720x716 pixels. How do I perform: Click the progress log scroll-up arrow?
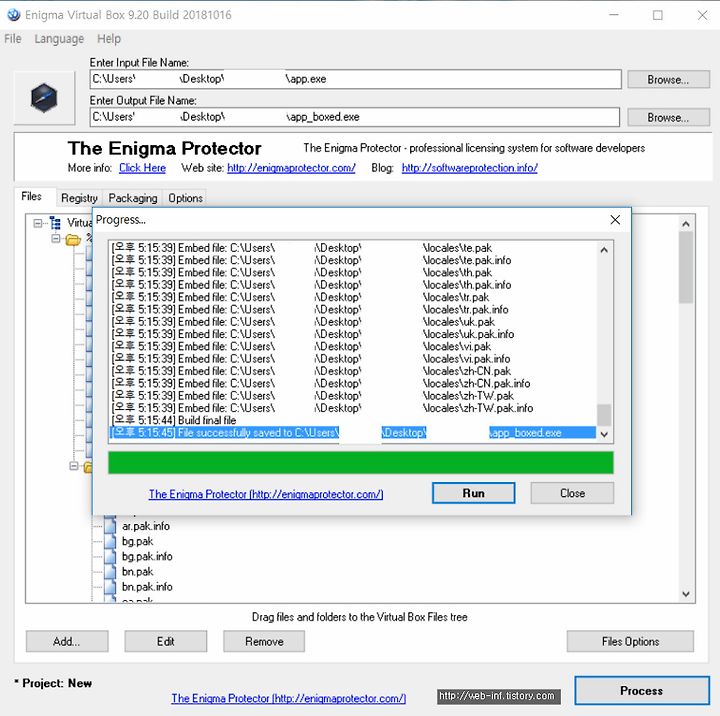coord(604,250)
